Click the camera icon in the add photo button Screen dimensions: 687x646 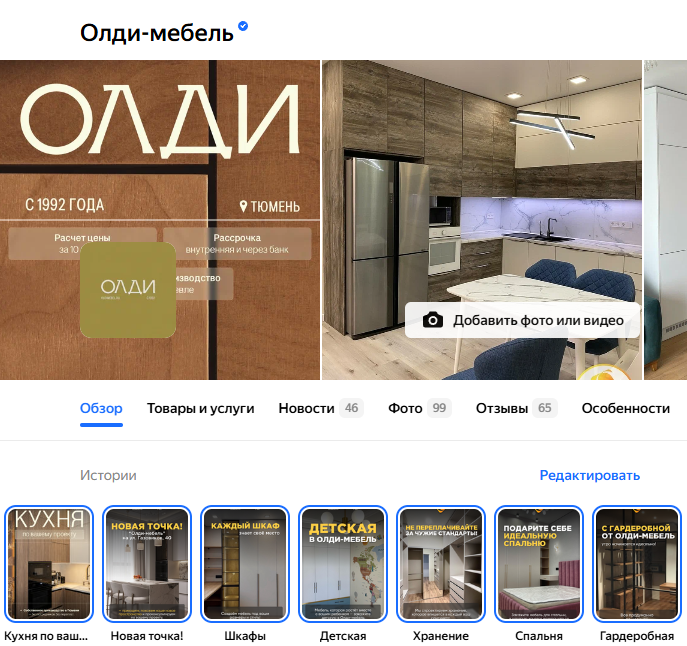pyautogui.click(x=432, y=320)
